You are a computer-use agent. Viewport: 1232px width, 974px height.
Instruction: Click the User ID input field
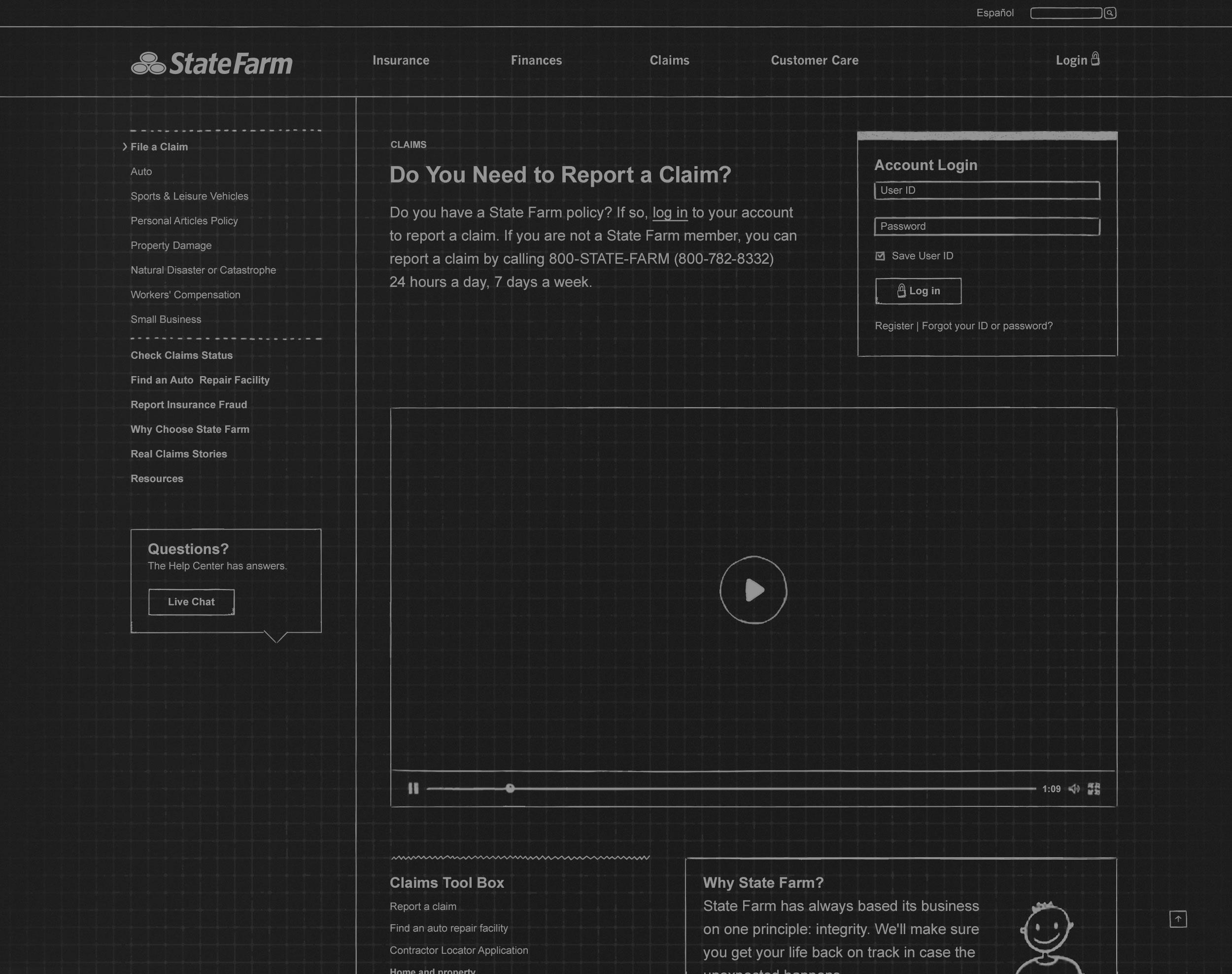[986, 190]
